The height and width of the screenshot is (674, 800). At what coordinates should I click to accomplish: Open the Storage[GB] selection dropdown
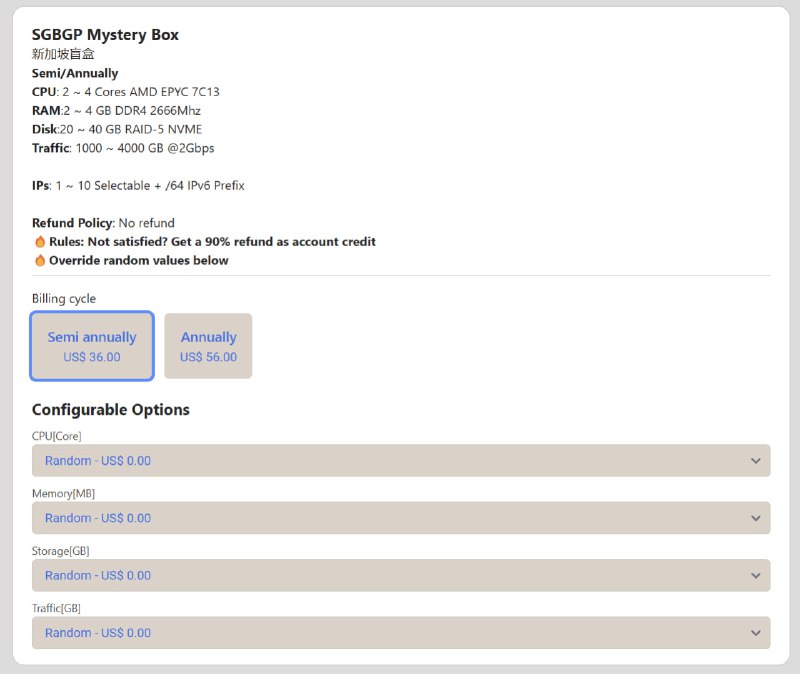coord(400,576)
